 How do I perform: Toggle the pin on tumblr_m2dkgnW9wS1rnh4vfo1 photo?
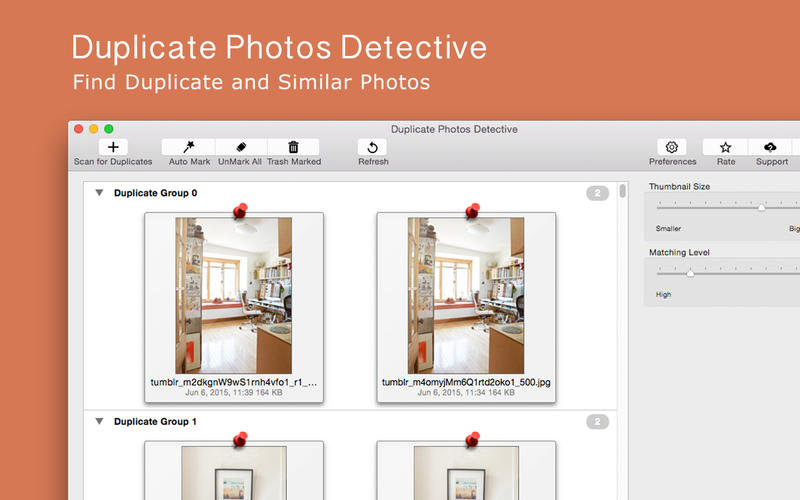pos(240,210)
